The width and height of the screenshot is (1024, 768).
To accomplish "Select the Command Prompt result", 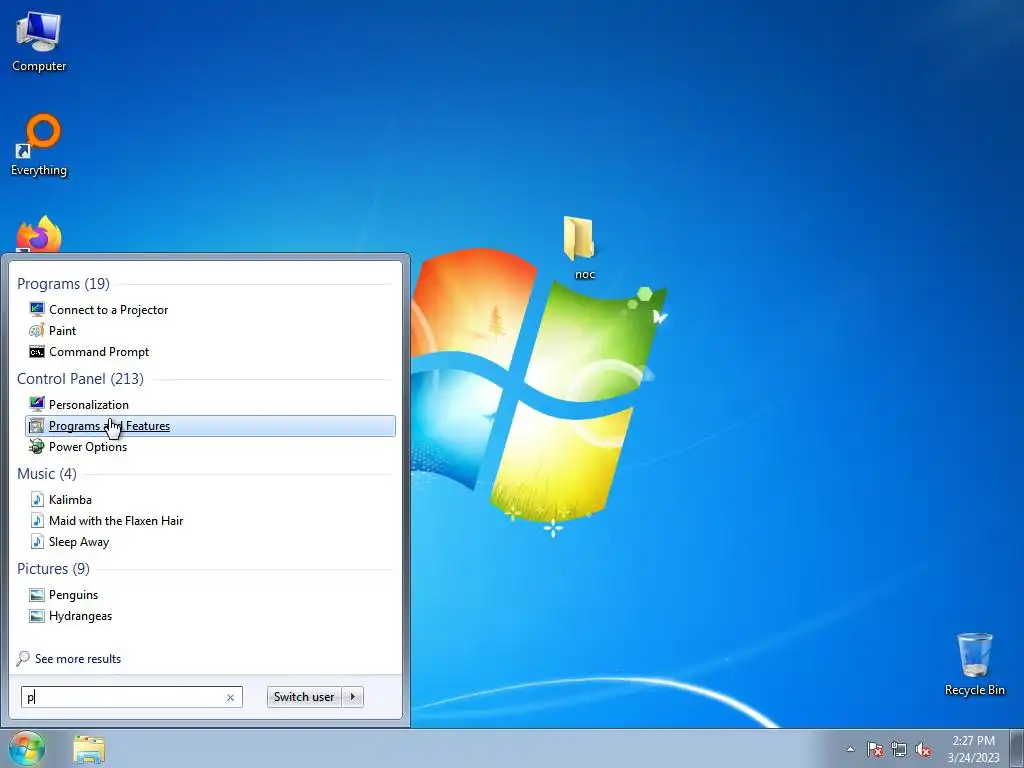I will point(210,352).
